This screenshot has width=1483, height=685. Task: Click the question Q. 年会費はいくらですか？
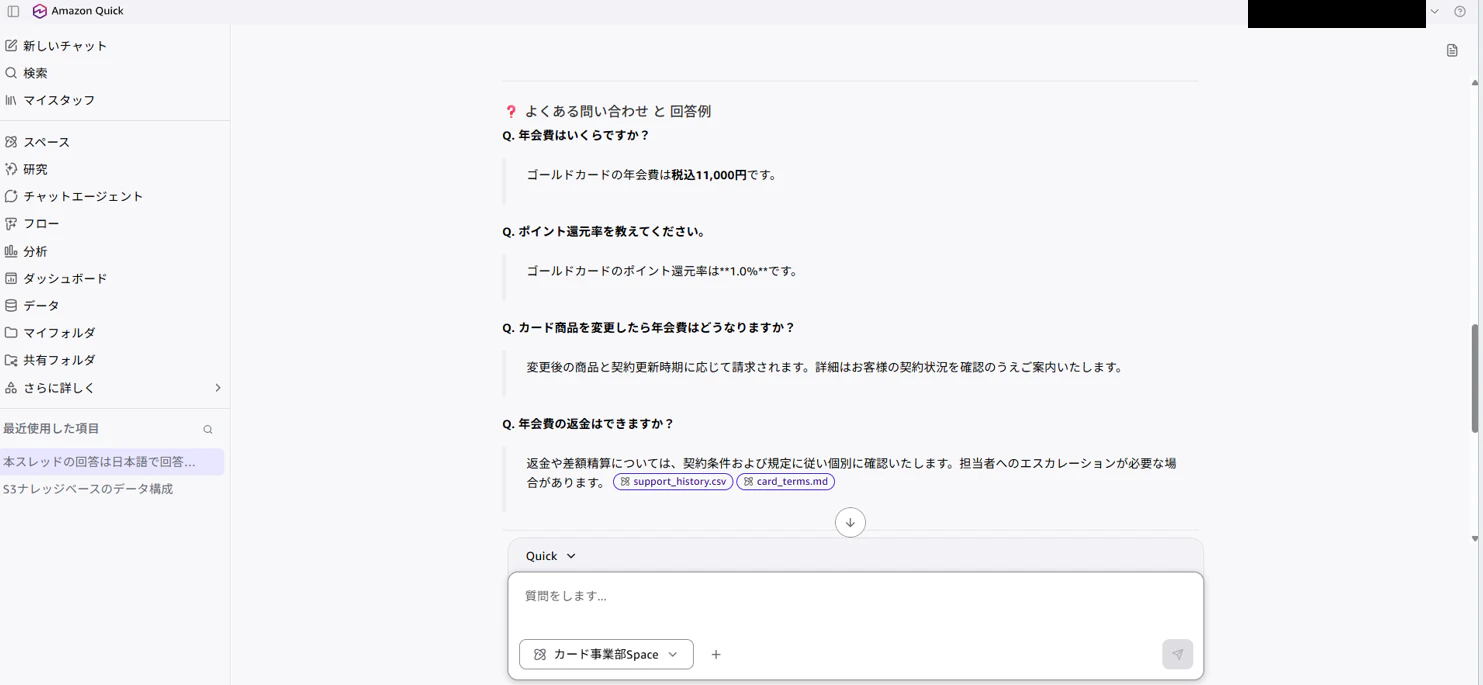point(576,136)
